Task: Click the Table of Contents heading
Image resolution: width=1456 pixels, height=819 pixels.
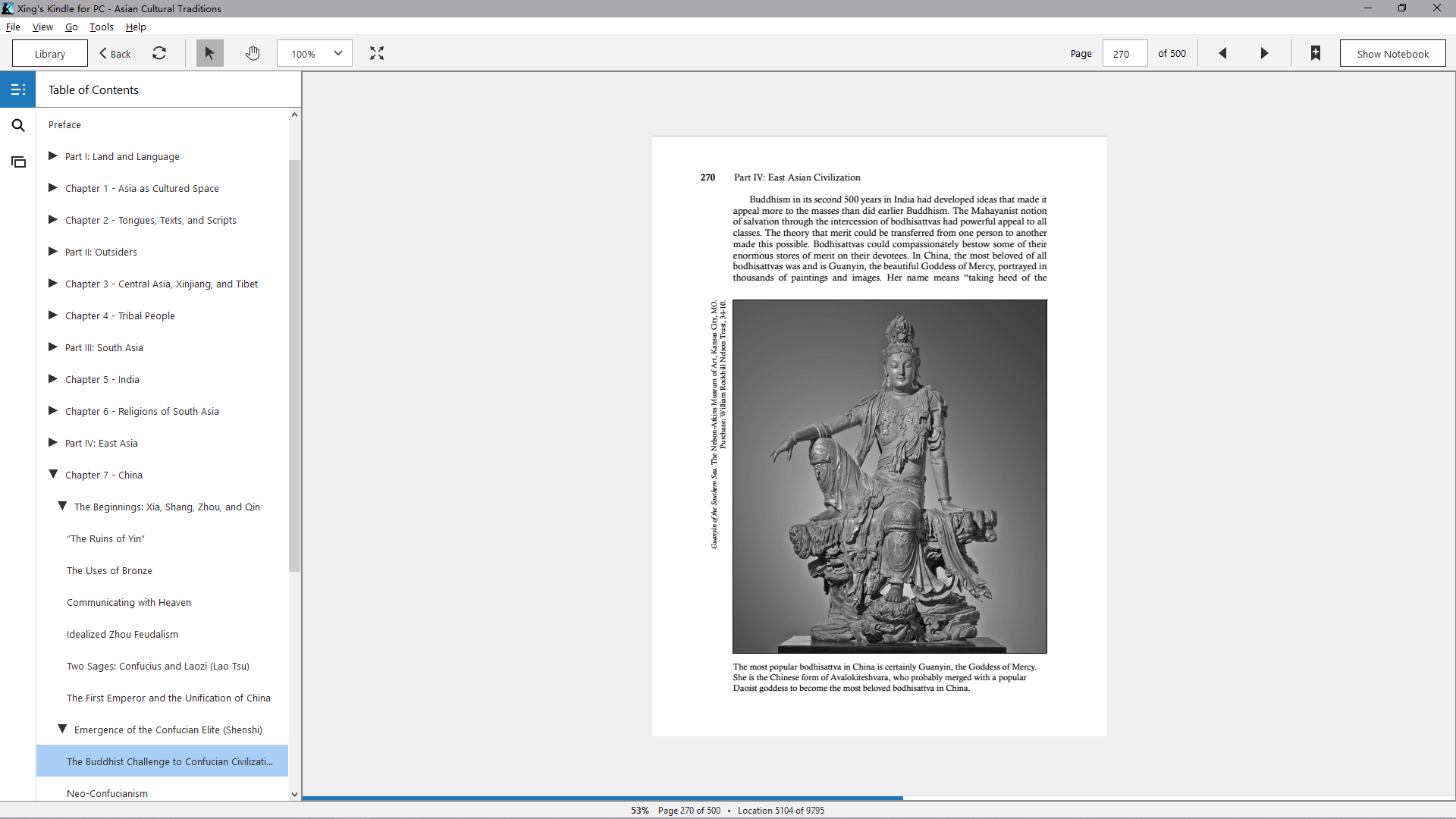Action: click(93, 89)
